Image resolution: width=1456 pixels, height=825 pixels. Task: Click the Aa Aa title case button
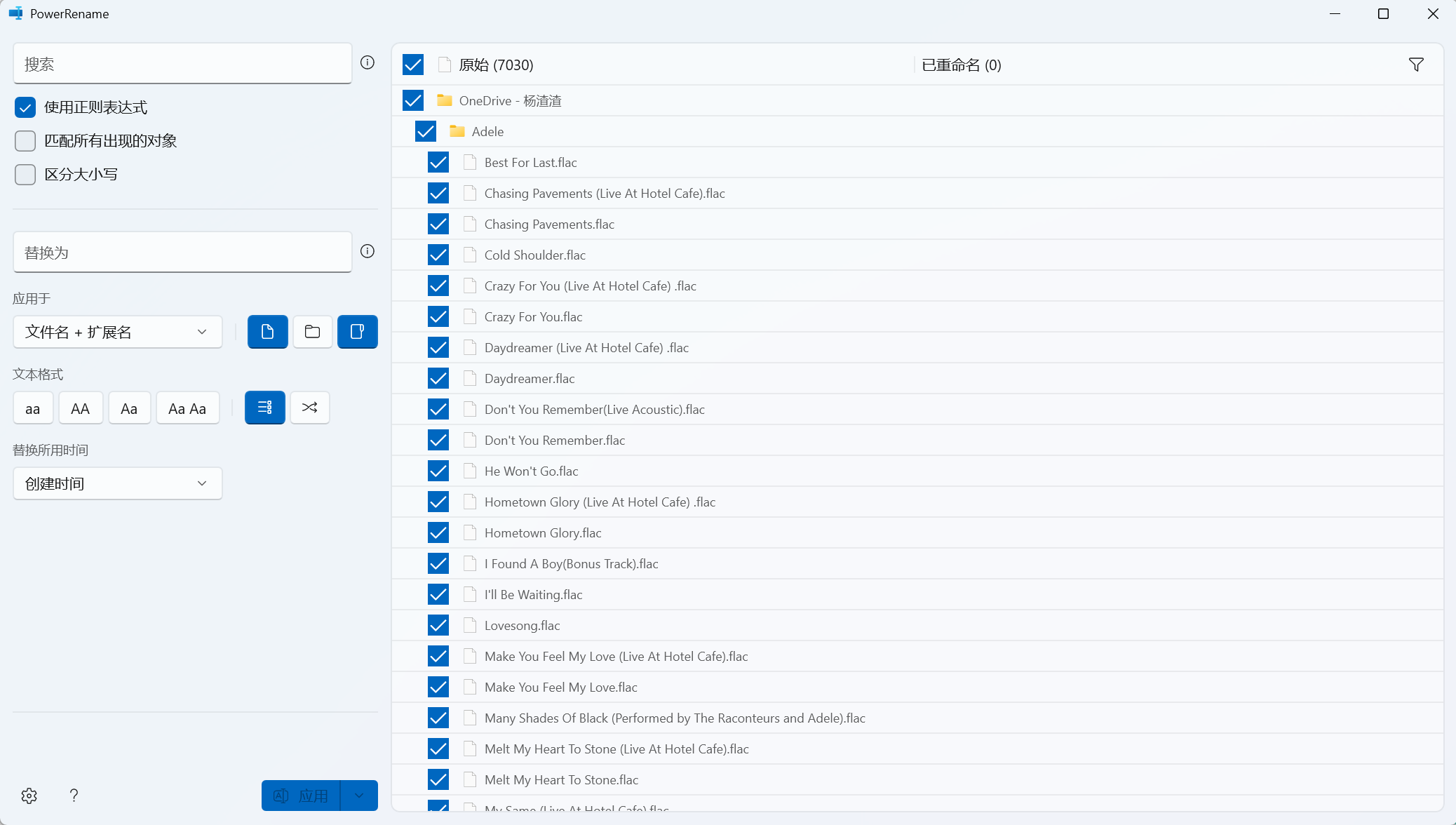187,408
